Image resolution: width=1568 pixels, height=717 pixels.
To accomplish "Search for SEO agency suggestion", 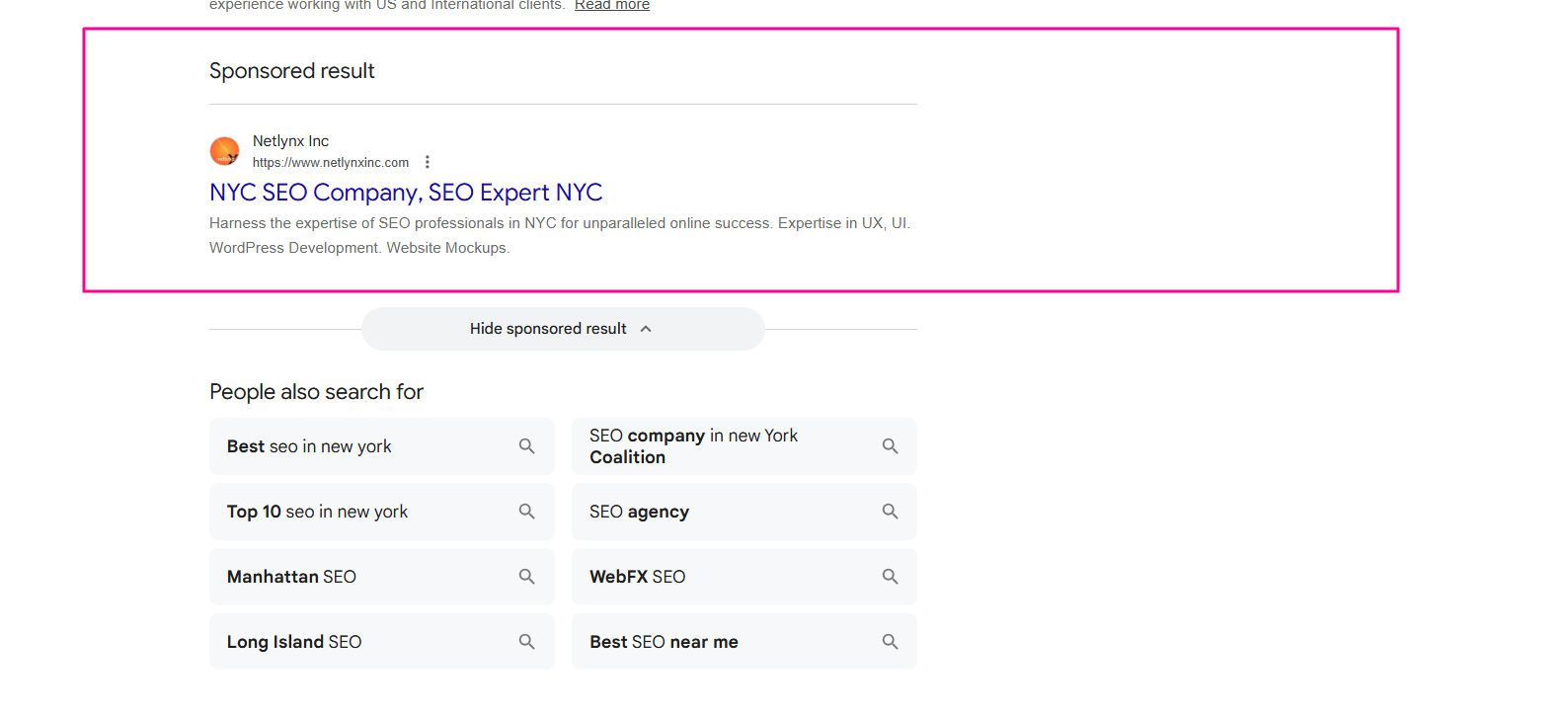I will [745, 512].
